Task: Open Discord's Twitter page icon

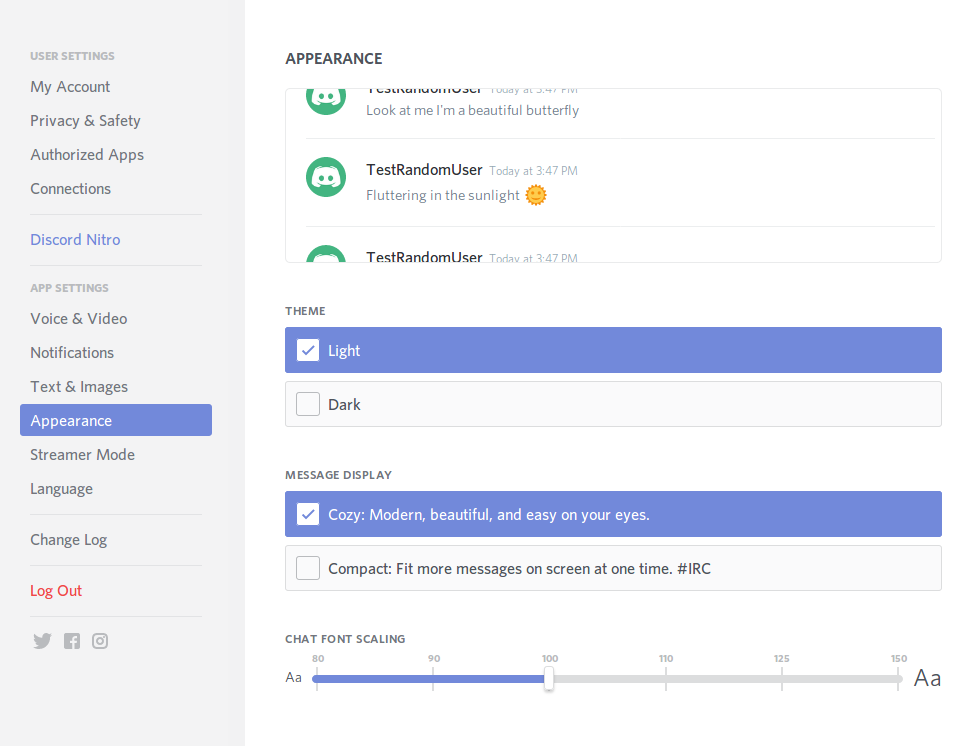Action: [42, 641]
